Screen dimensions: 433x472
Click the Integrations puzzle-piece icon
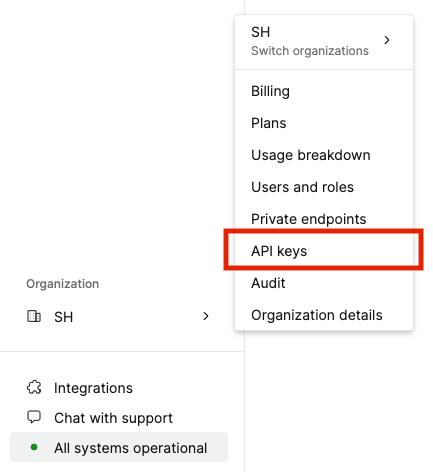point(34,388)
